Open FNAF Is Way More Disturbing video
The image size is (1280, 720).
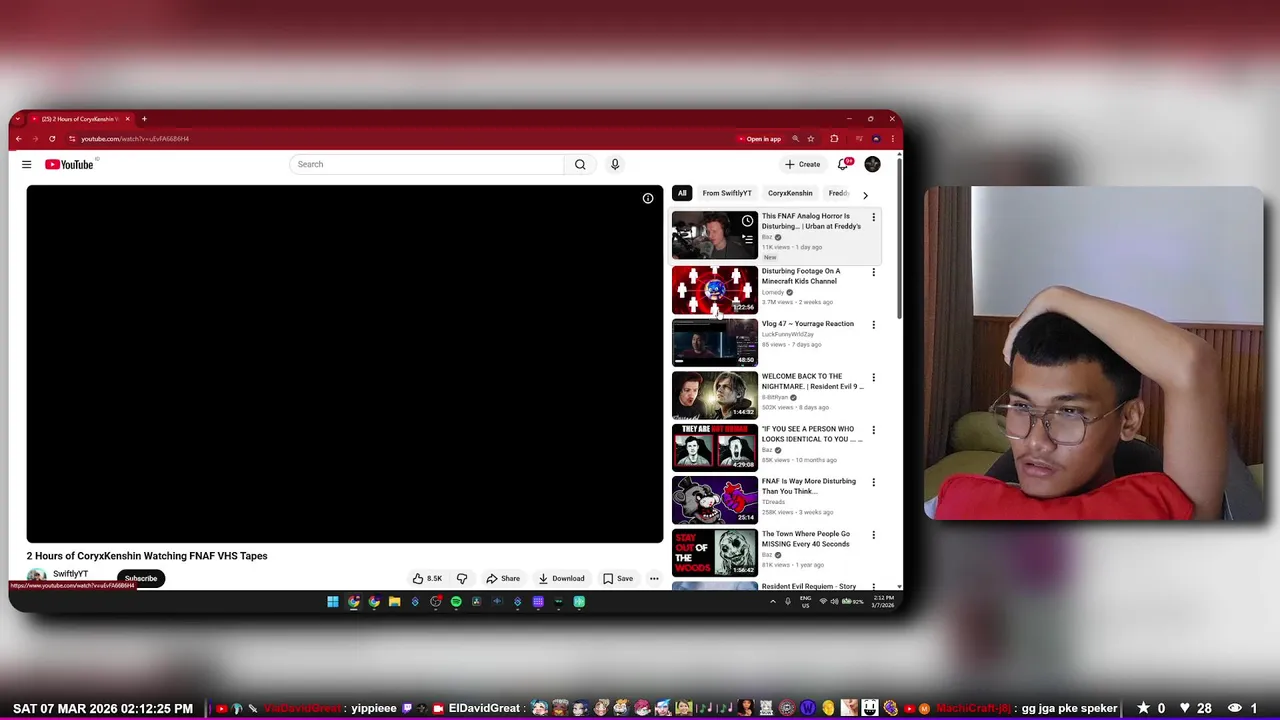pyautogui.click(x=714, y=500)
